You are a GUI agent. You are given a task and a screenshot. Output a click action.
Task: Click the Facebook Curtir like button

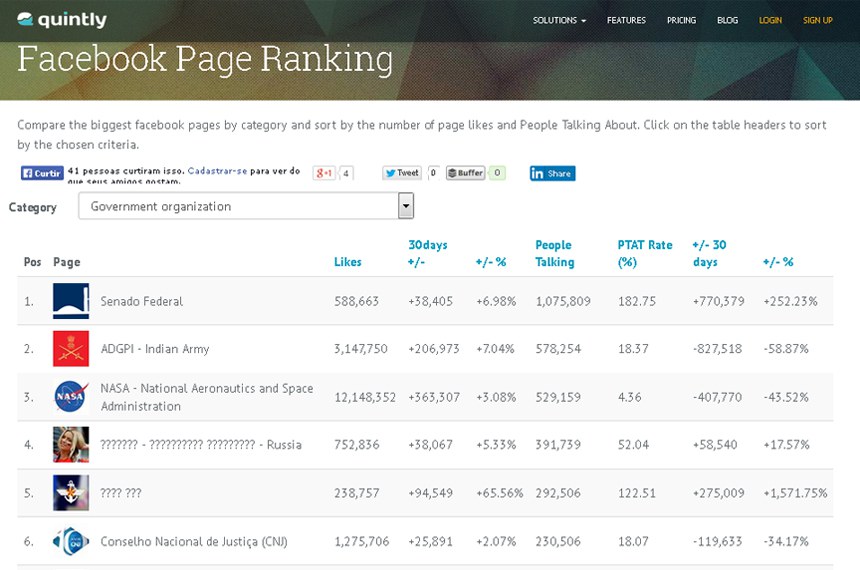pyautogui.click(x=42, y=173)
